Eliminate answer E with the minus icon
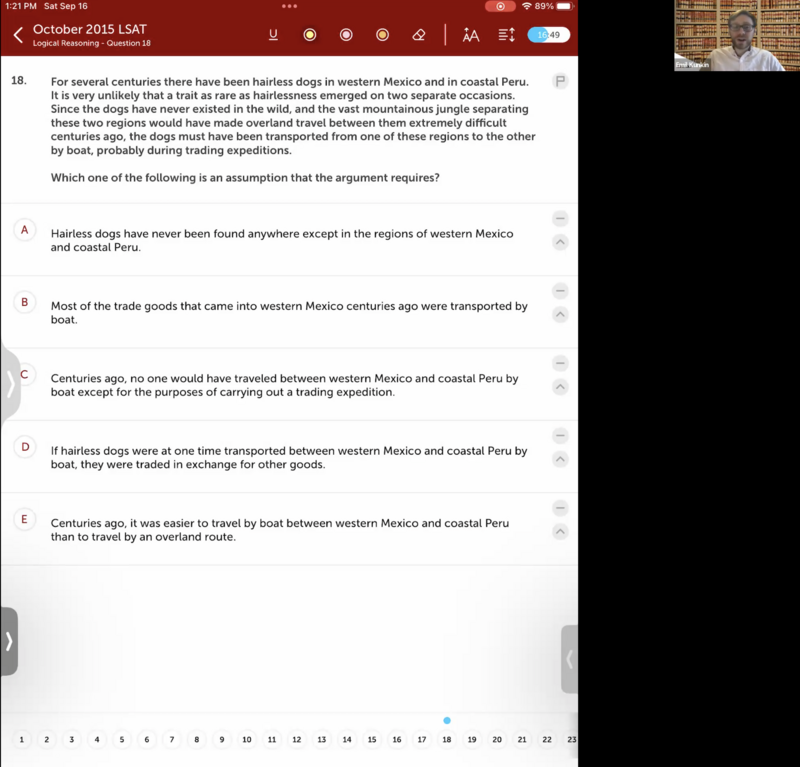 [560, 508]
